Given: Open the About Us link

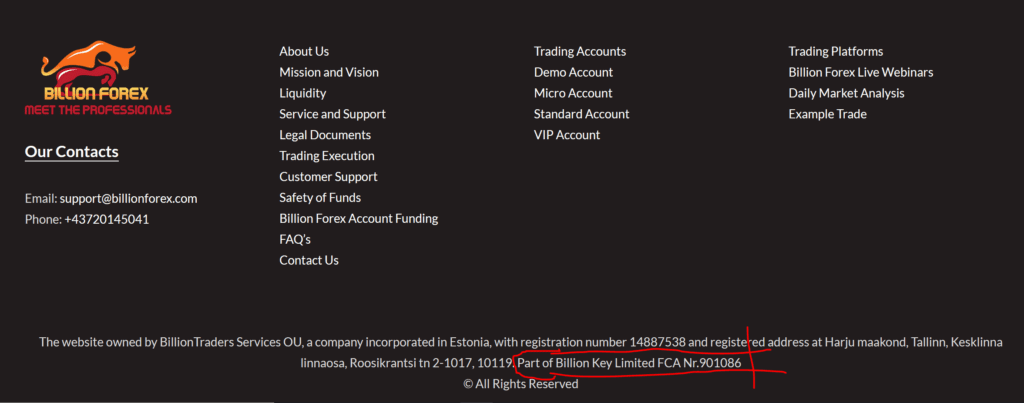Looking at the screenshot, I should point(304,51).
